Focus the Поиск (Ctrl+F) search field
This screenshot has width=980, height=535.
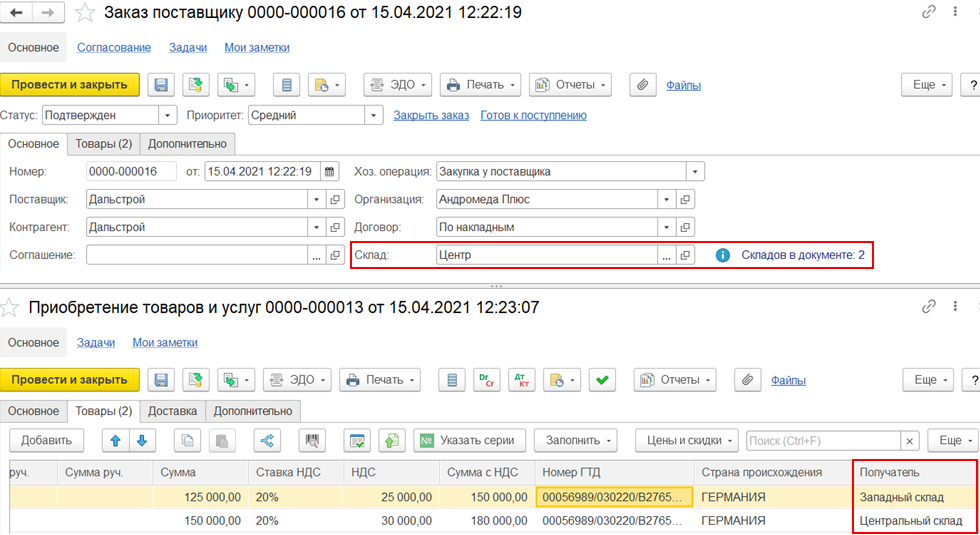(824, 441)
